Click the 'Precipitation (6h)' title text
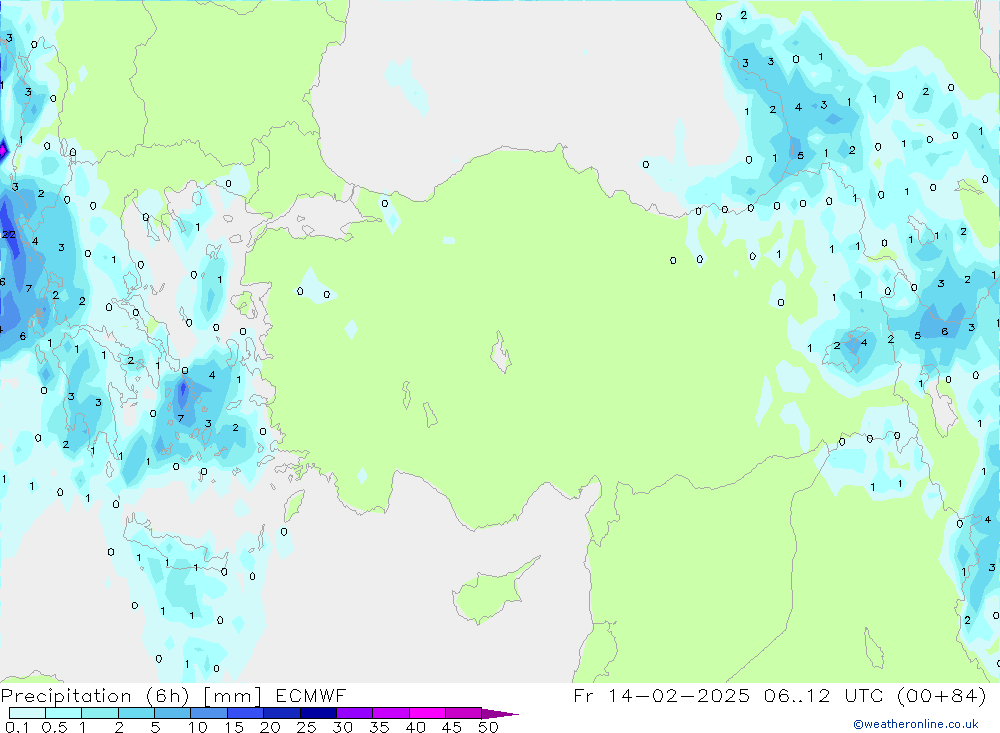The image size is (1000, 733). [95, 696]
